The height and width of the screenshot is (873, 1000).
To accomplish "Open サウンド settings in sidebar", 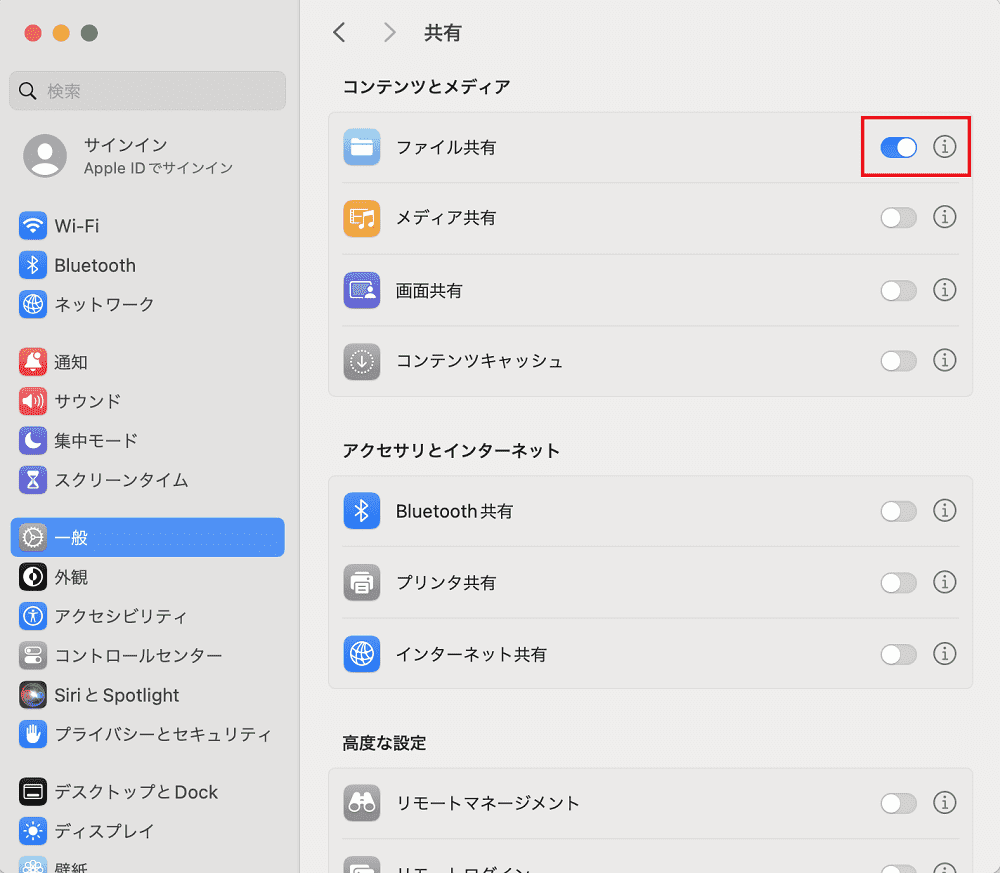I will tap(147, 401).
